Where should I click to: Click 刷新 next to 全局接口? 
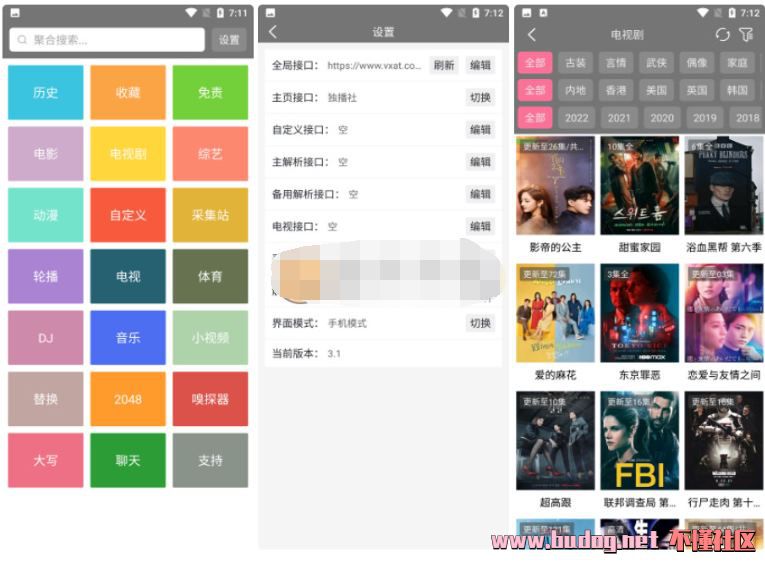click(444, 65)
